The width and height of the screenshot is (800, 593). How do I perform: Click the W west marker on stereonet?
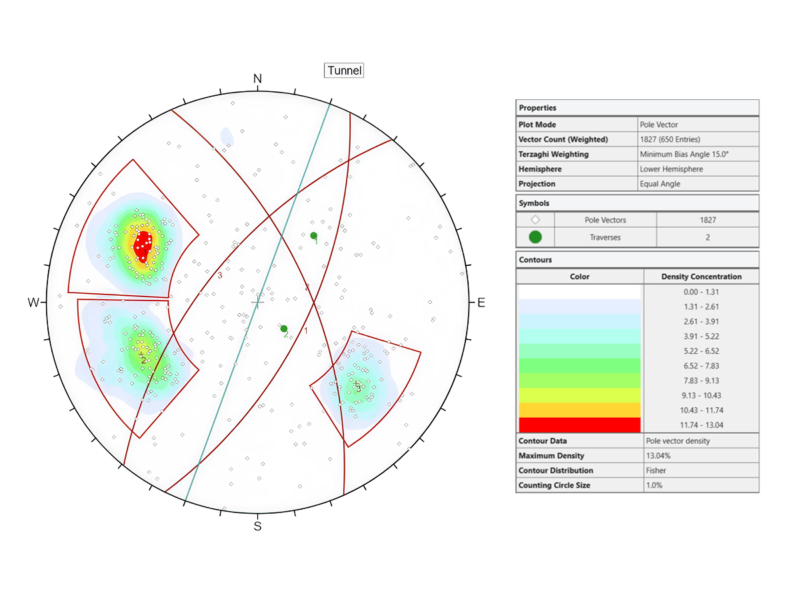coord(33,302)
